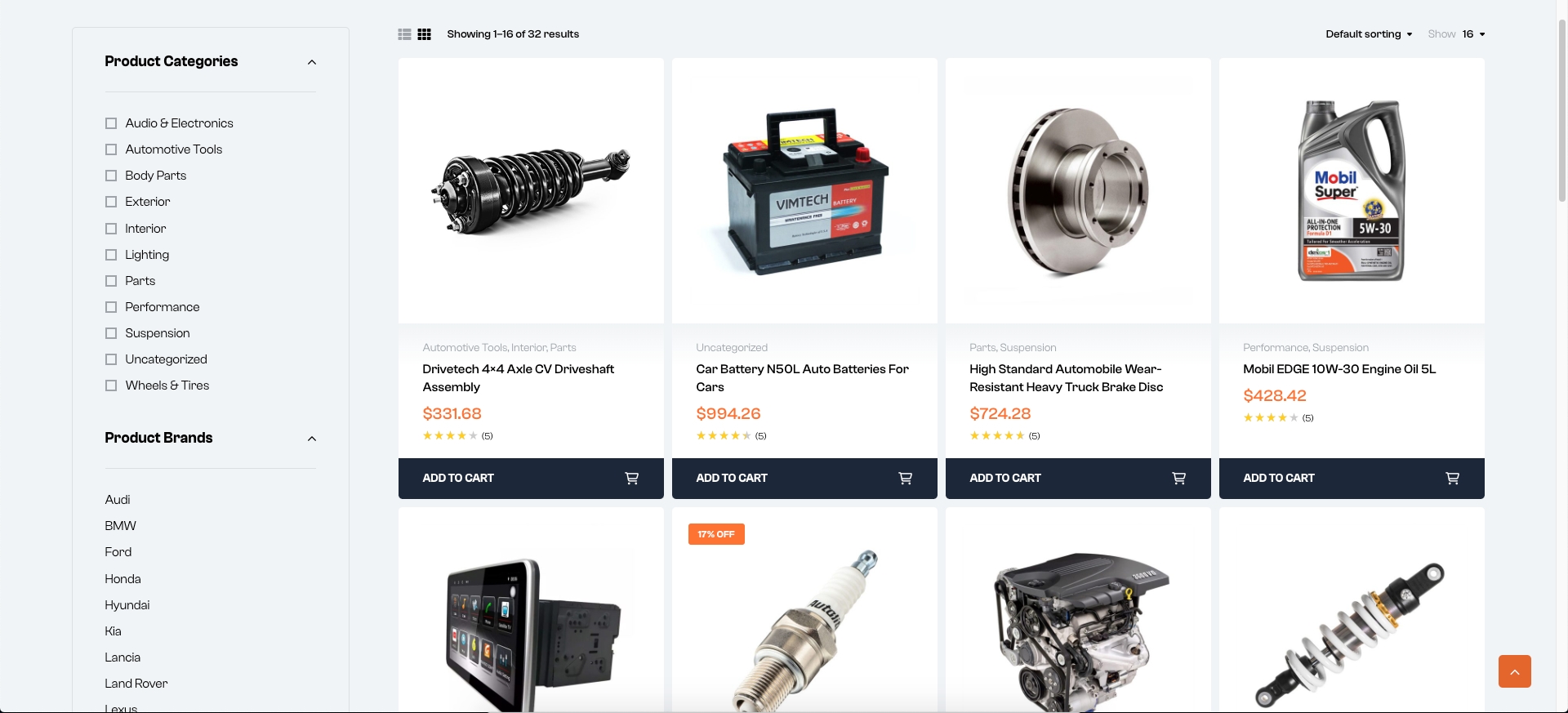This screenshot has height=713, width=1568.
Task: Collapse the Product Brands section
Action: point(312,439)
